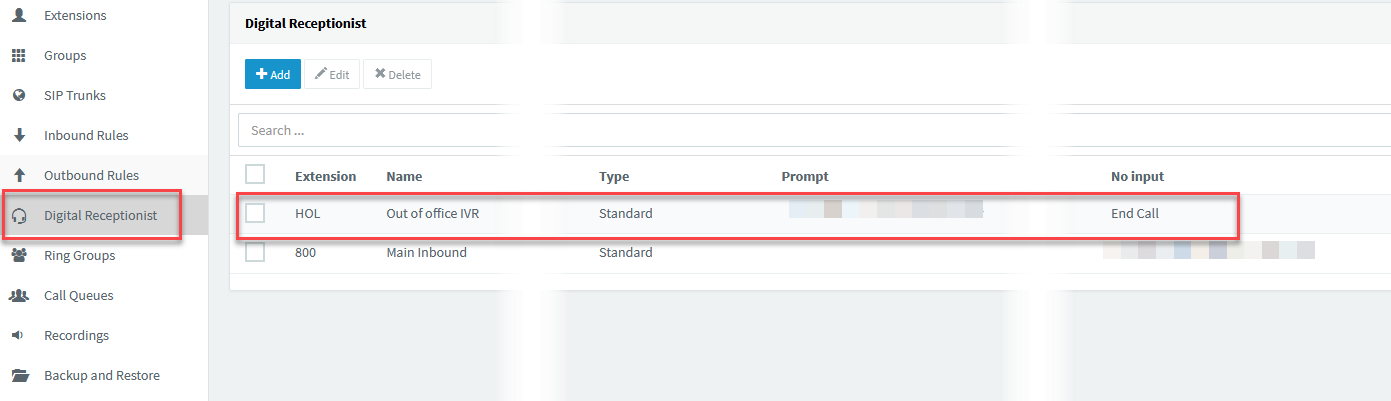Toggle the select-all header checkbox

click(255, 174)
